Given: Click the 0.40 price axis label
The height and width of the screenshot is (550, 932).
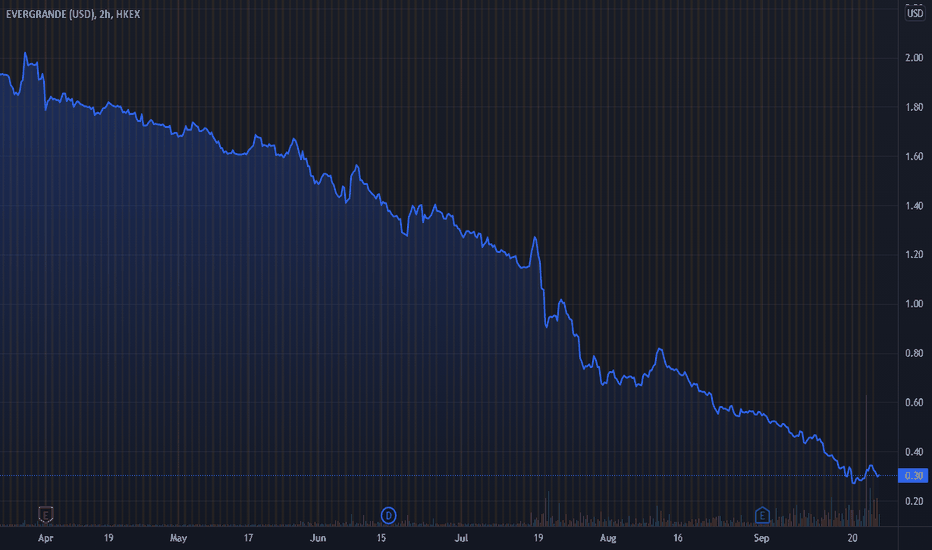Looking at the screenshot, I should [914, 452].
